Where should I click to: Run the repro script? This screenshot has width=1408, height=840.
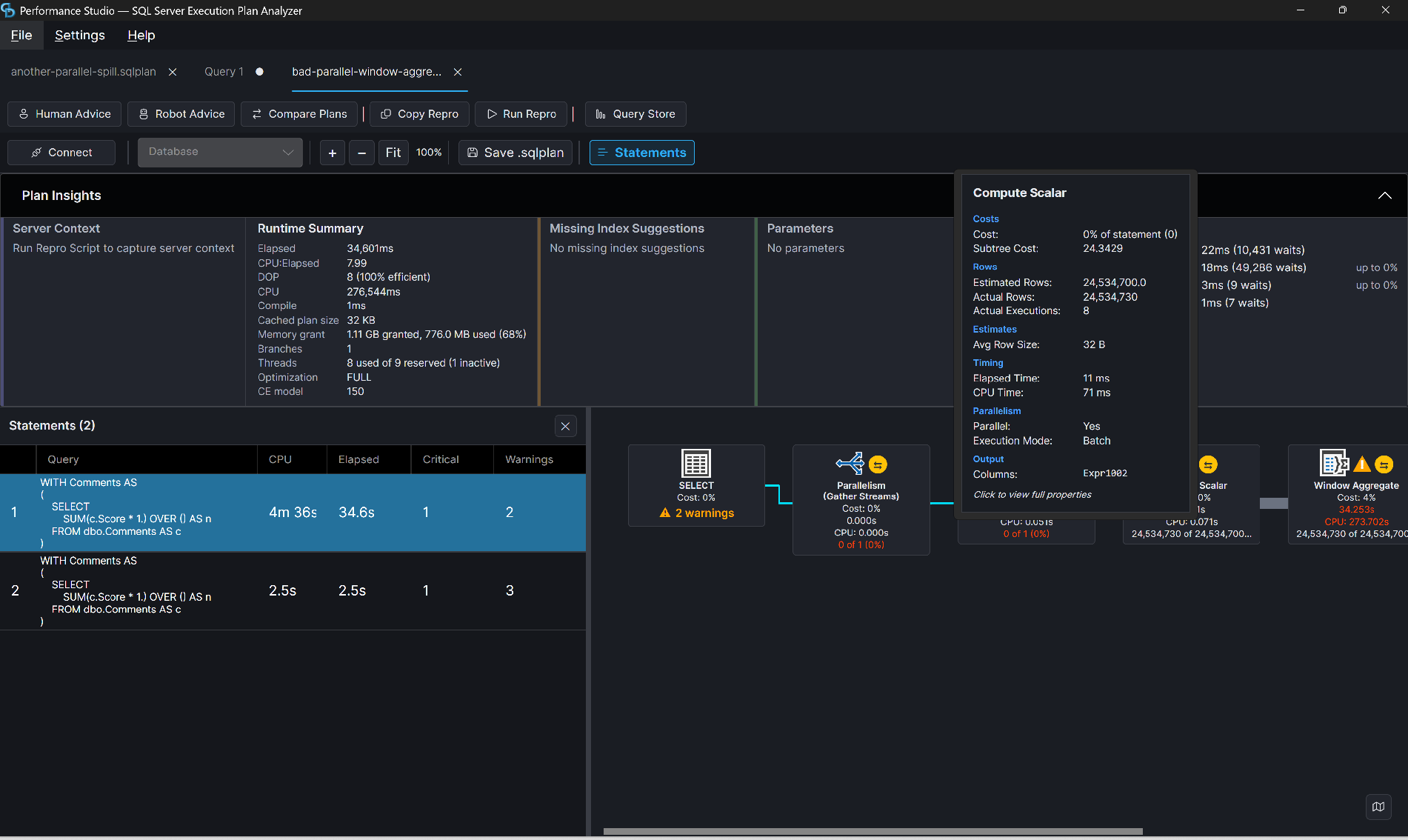[521, 114]
